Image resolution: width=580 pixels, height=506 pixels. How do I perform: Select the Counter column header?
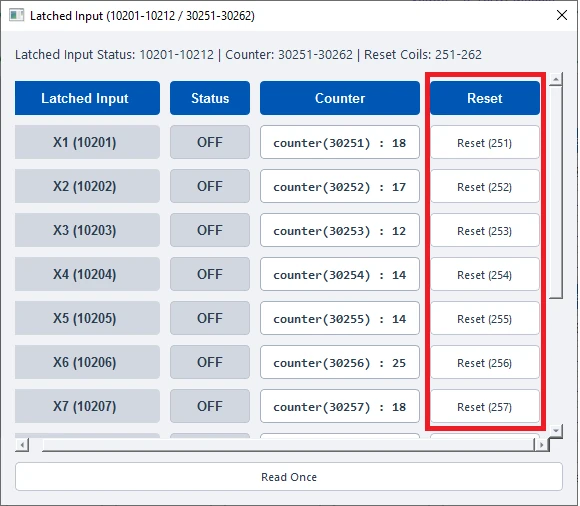point(340,98)
